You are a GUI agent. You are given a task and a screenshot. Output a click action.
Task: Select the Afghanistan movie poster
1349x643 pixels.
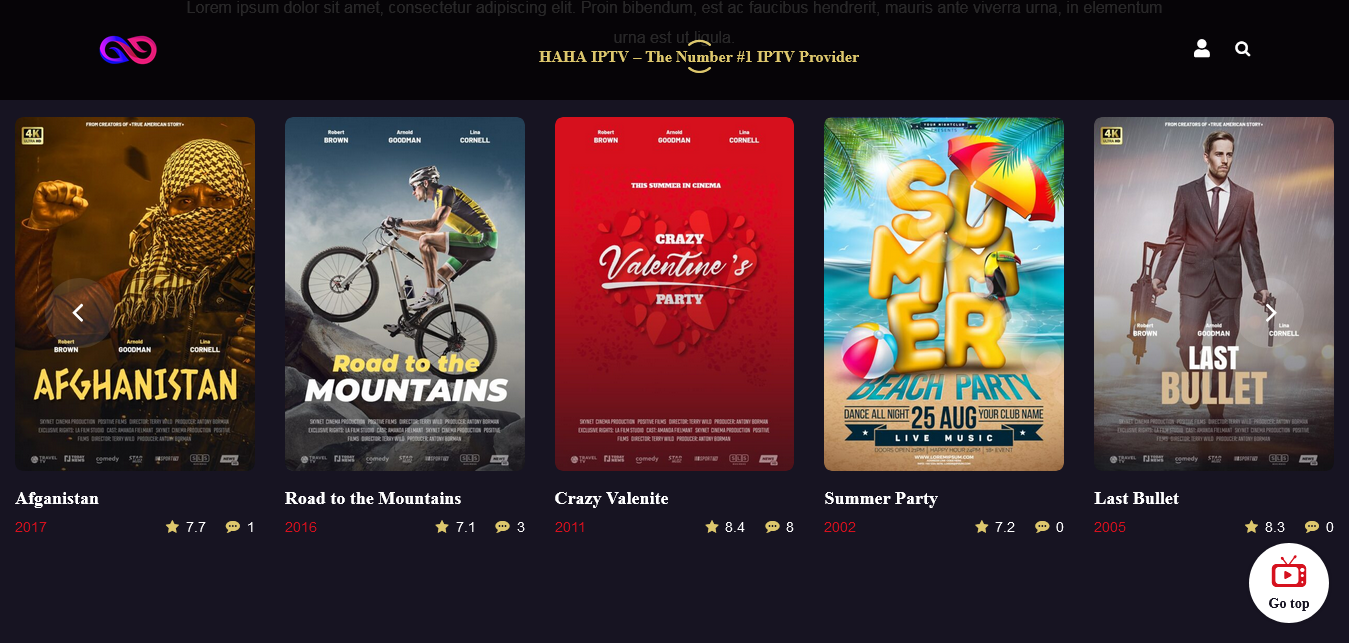135,294
